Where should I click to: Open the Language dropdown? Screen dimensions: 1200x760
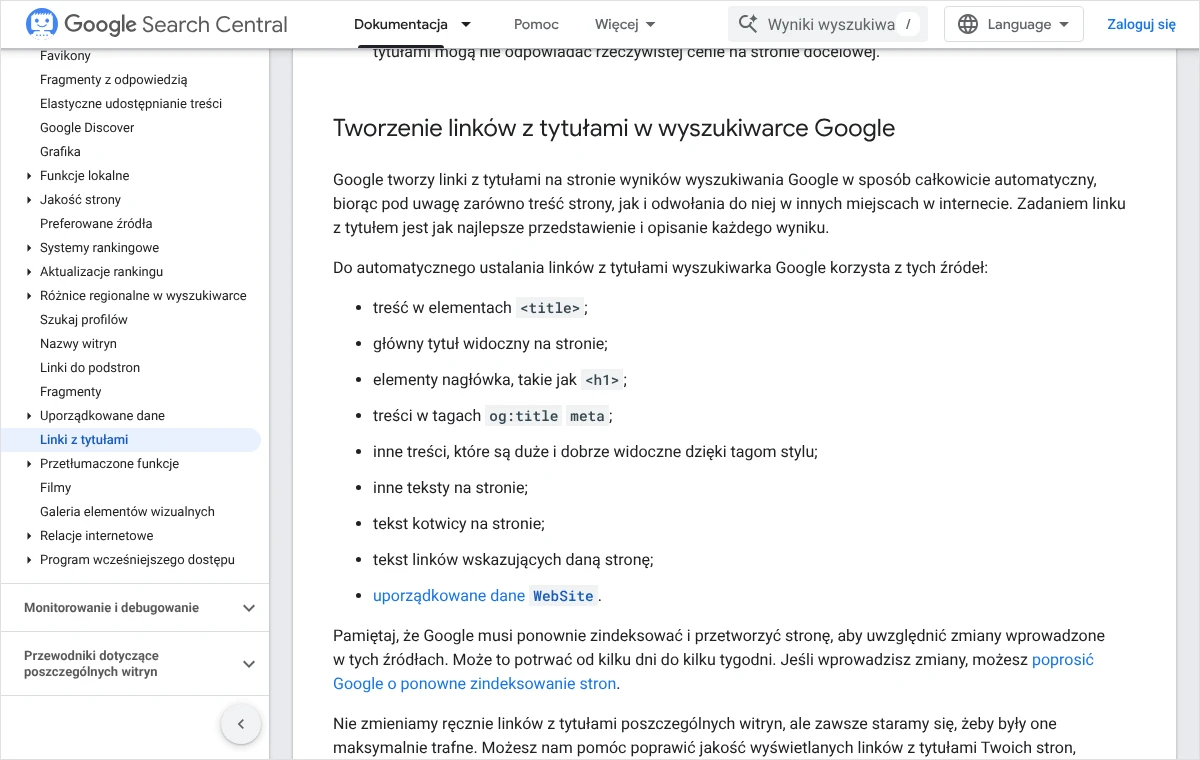[x=1014, y=24]
